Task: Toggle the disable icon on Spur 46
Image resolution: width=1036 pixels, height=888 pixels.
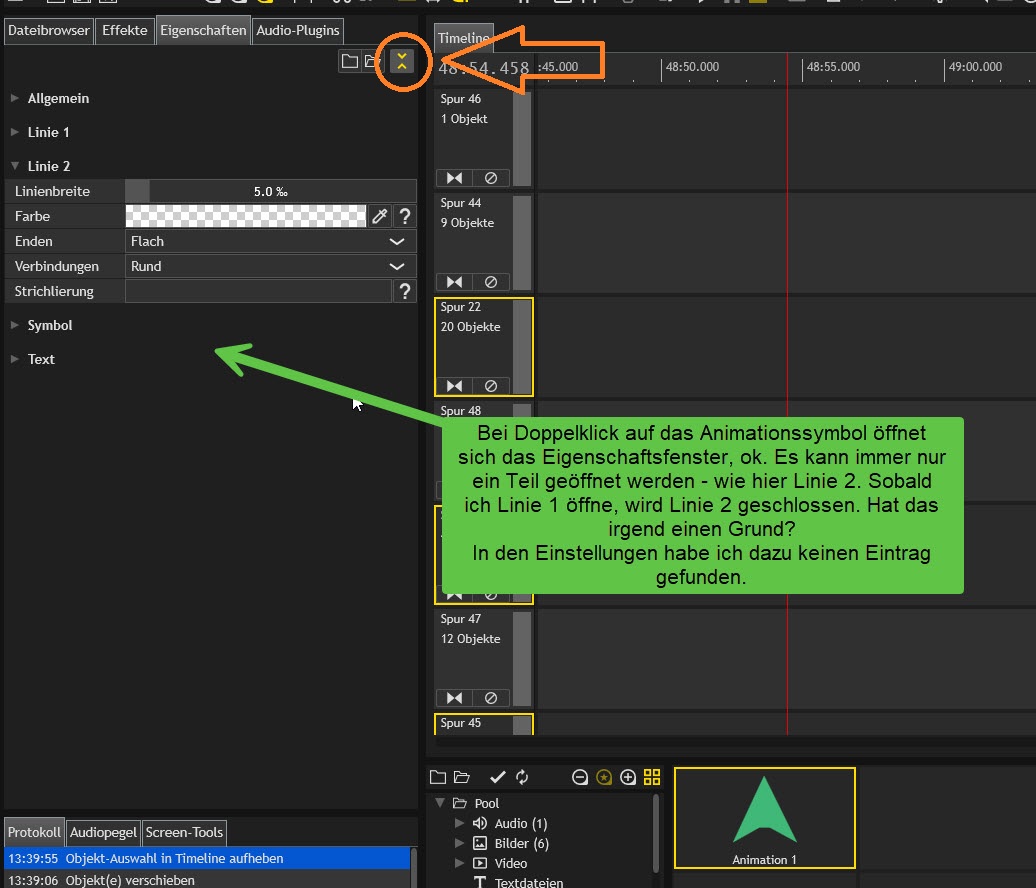Action: (491, 178)
